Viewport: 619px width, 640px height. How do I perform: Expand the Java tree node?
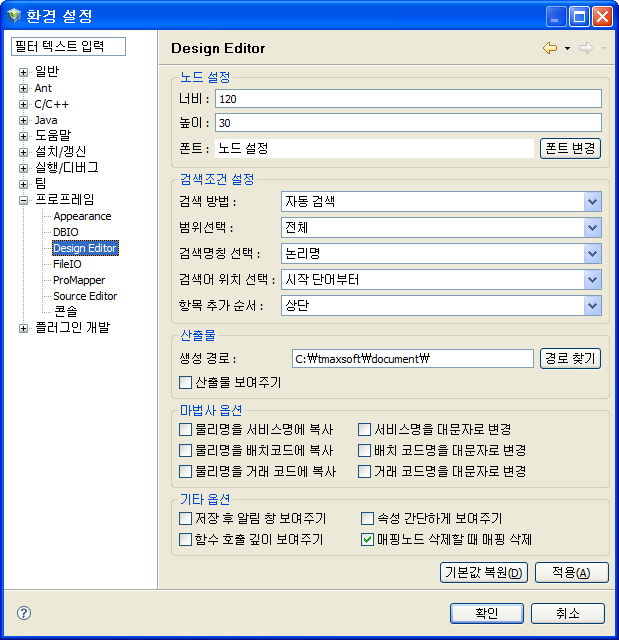[x=24, y=120]
